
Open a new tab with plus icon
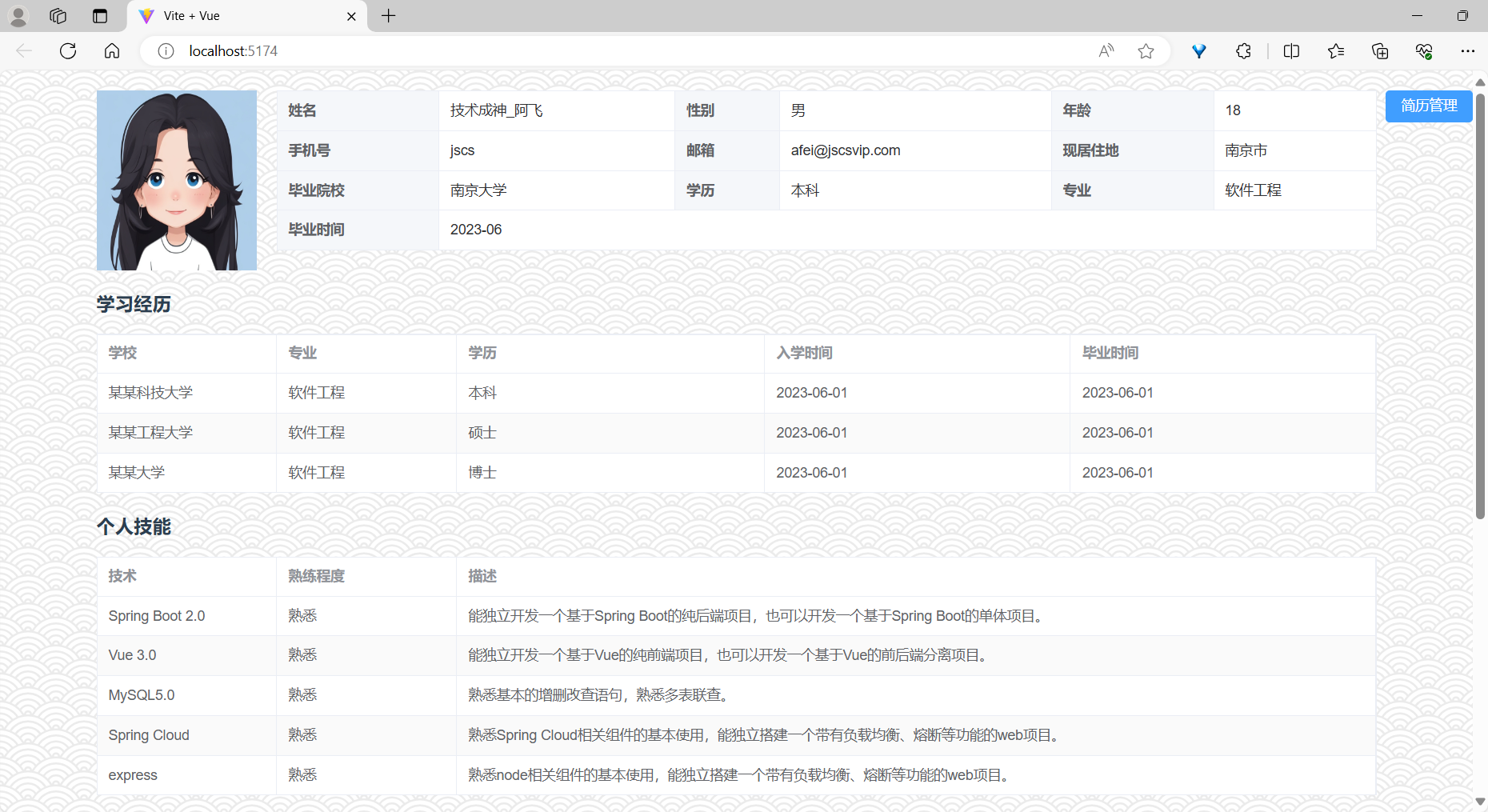point(389,16)
